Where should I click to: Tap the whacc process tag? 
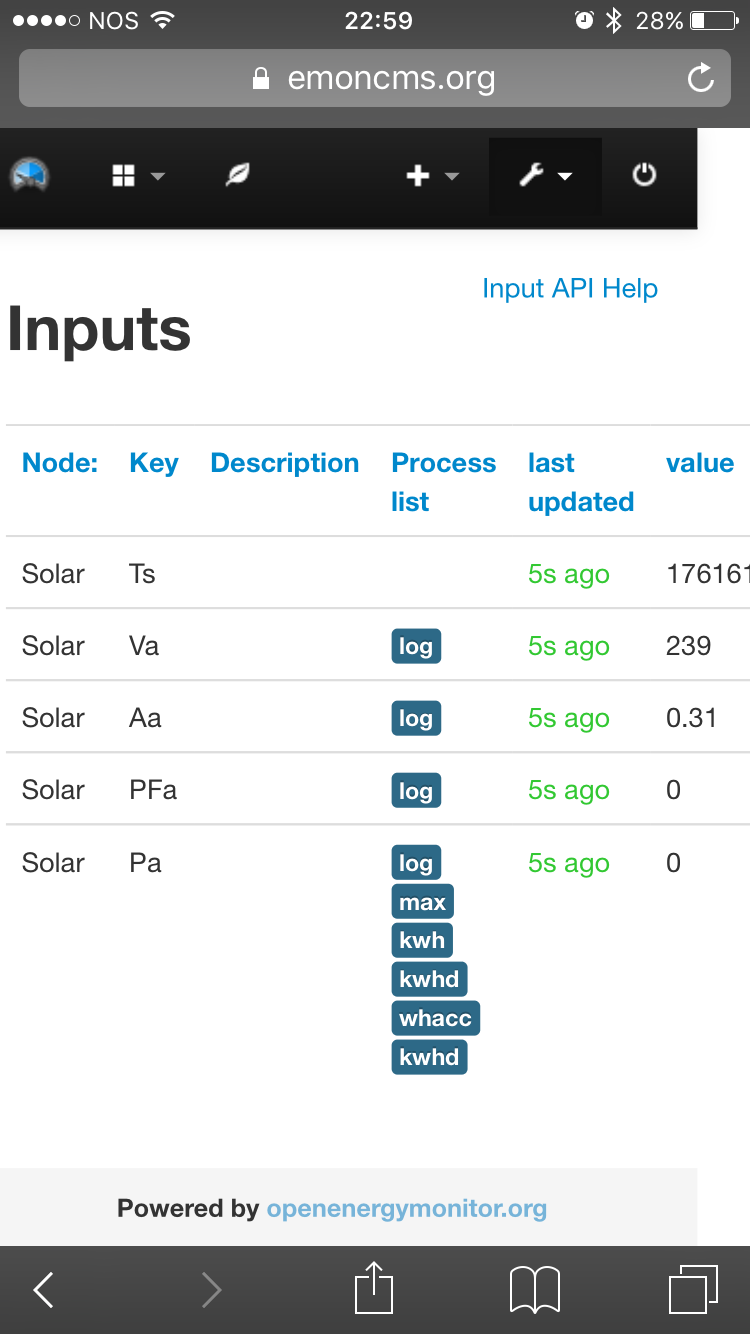pos(435,1018)
